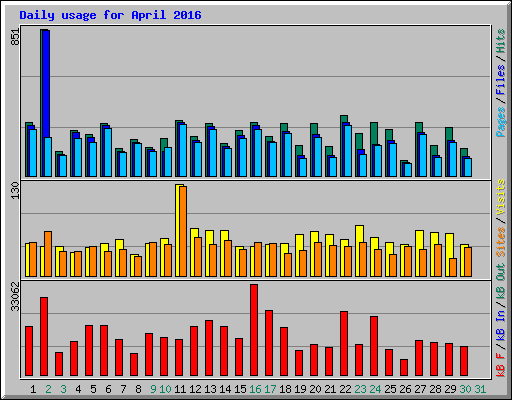Click the blue "kB In" legend label
This screenshot has width=512, height=400.
[x=500, y=325]
